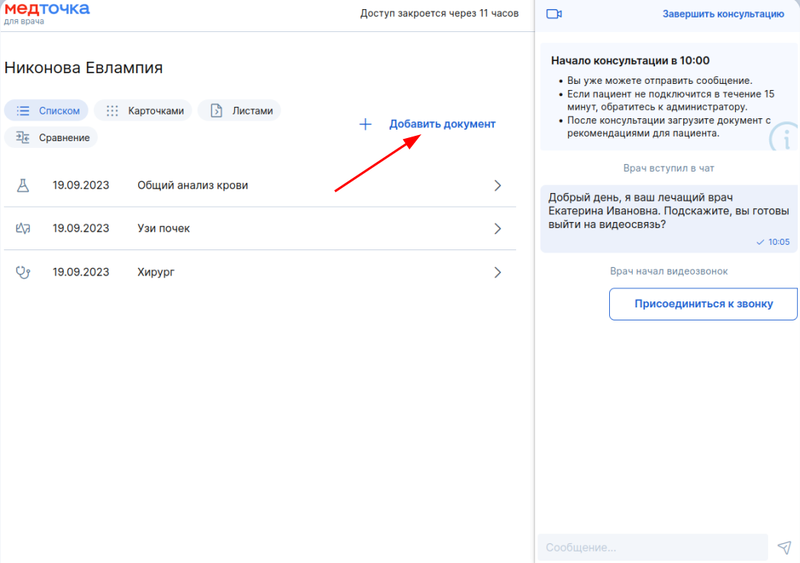This screenshot has width=800, height=563.
Task: Click the plus icon to add document
Action: coord(365,124)
